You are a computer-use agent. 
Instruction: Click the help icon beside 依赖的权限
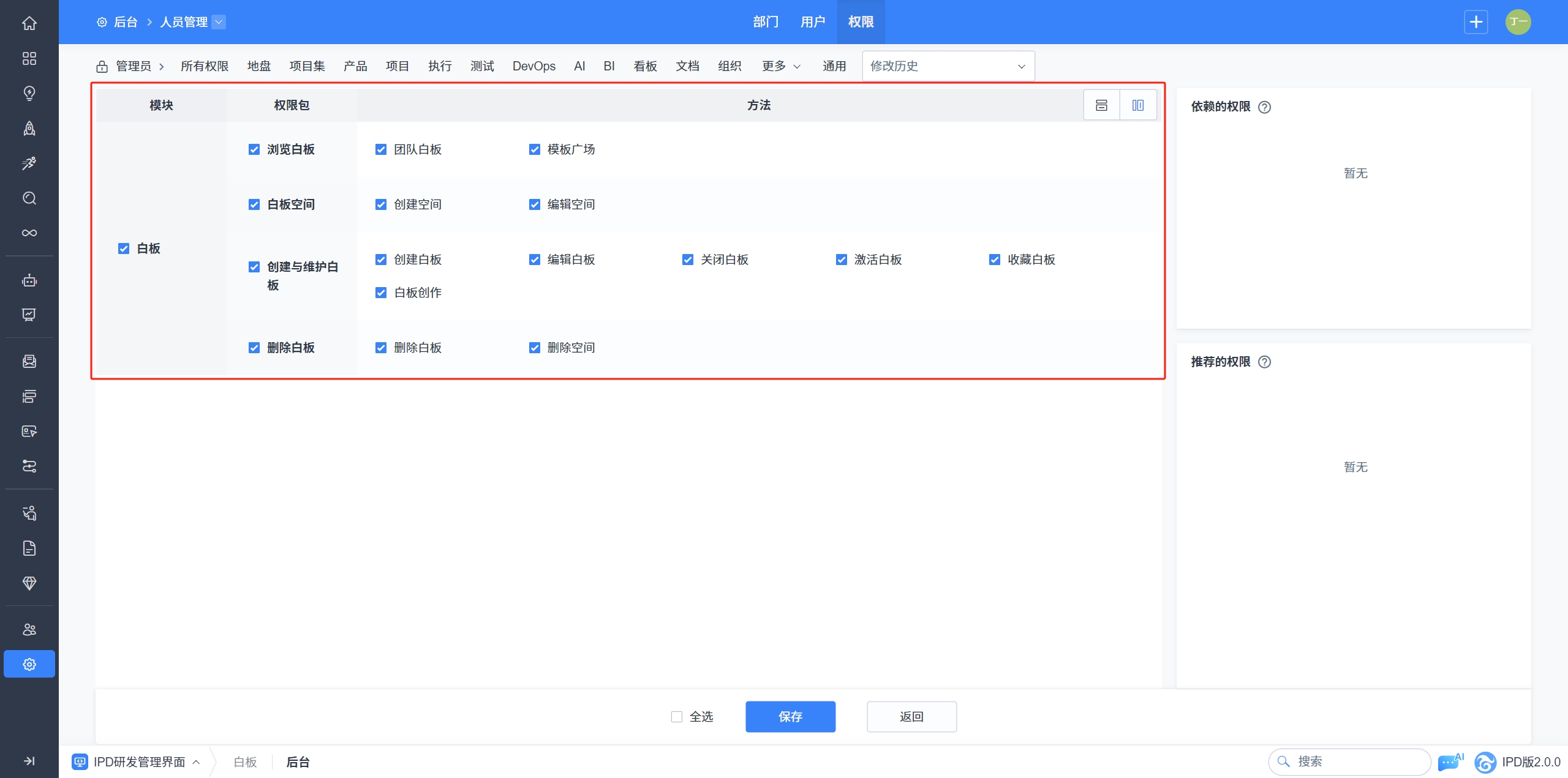coord(1264,107)
